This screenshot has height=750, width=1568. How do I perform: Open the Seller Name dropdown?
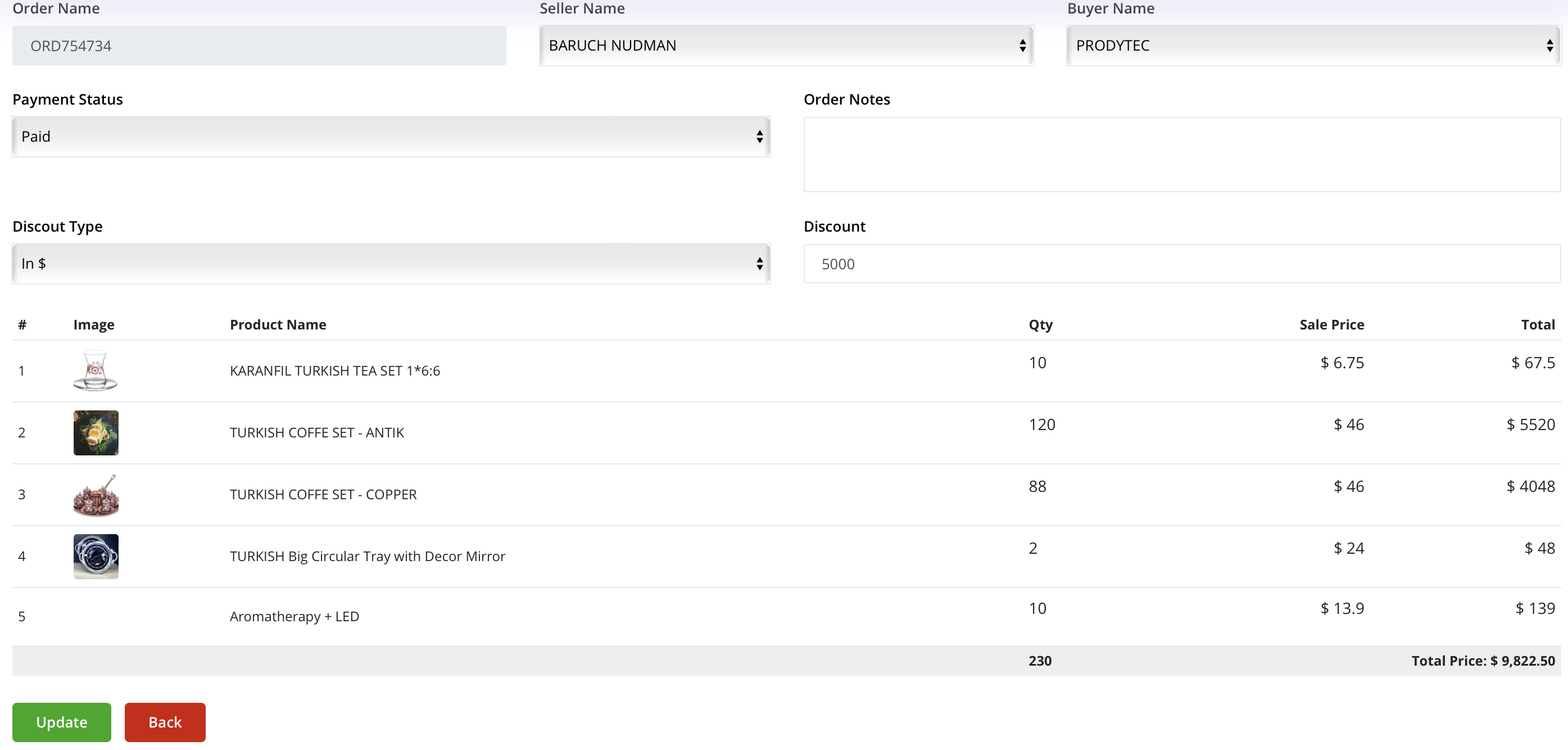point(786,46)
